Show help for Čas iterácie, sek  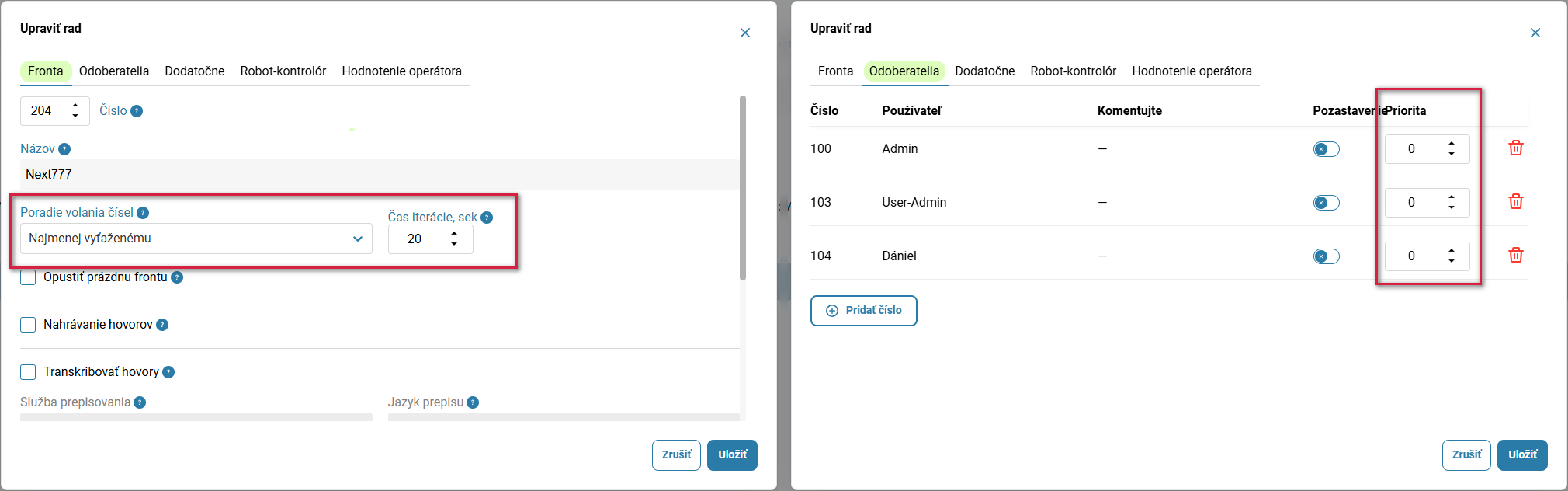(487, 218)
